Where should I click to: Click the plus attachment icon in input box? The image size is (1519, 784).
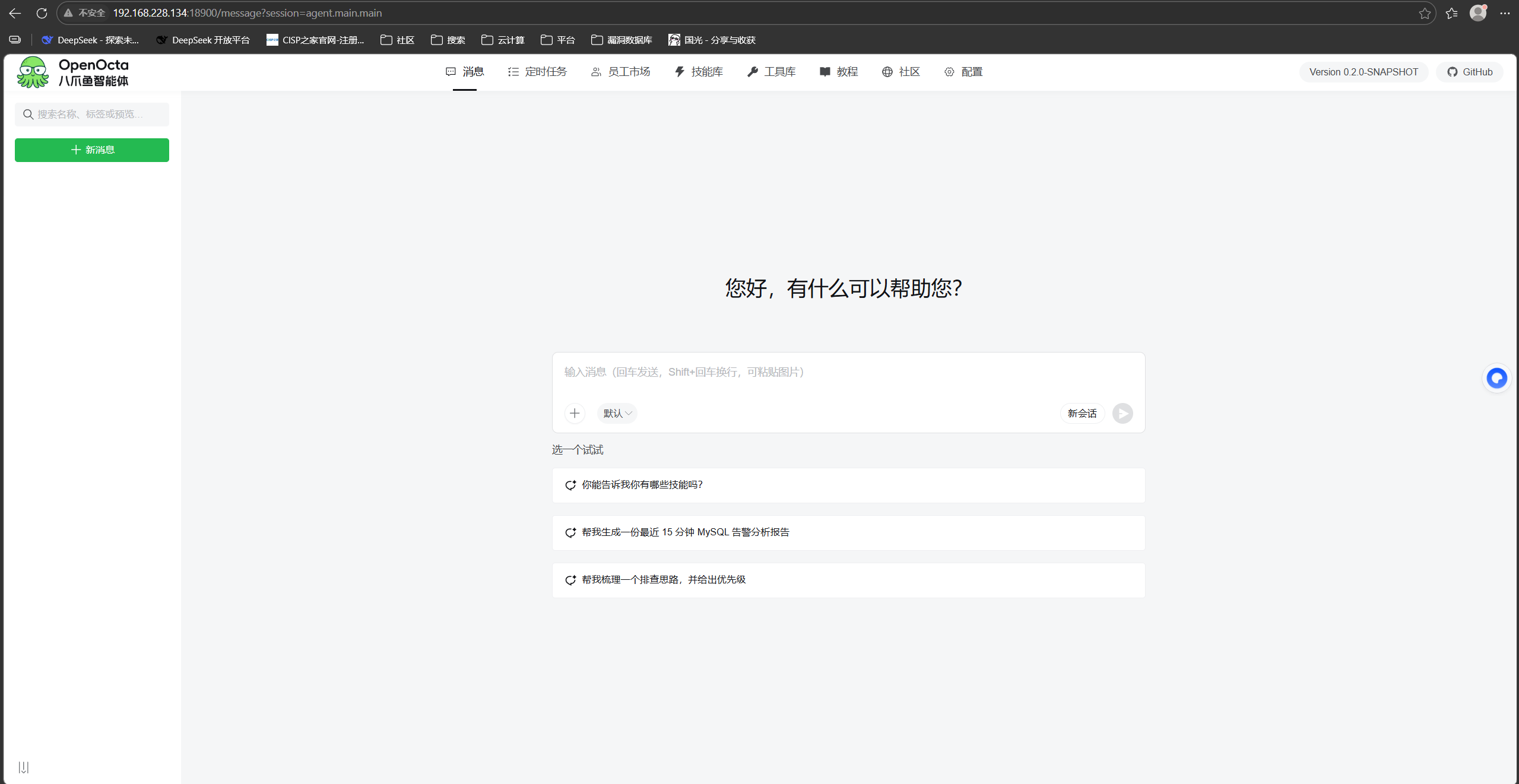(574, 413)
